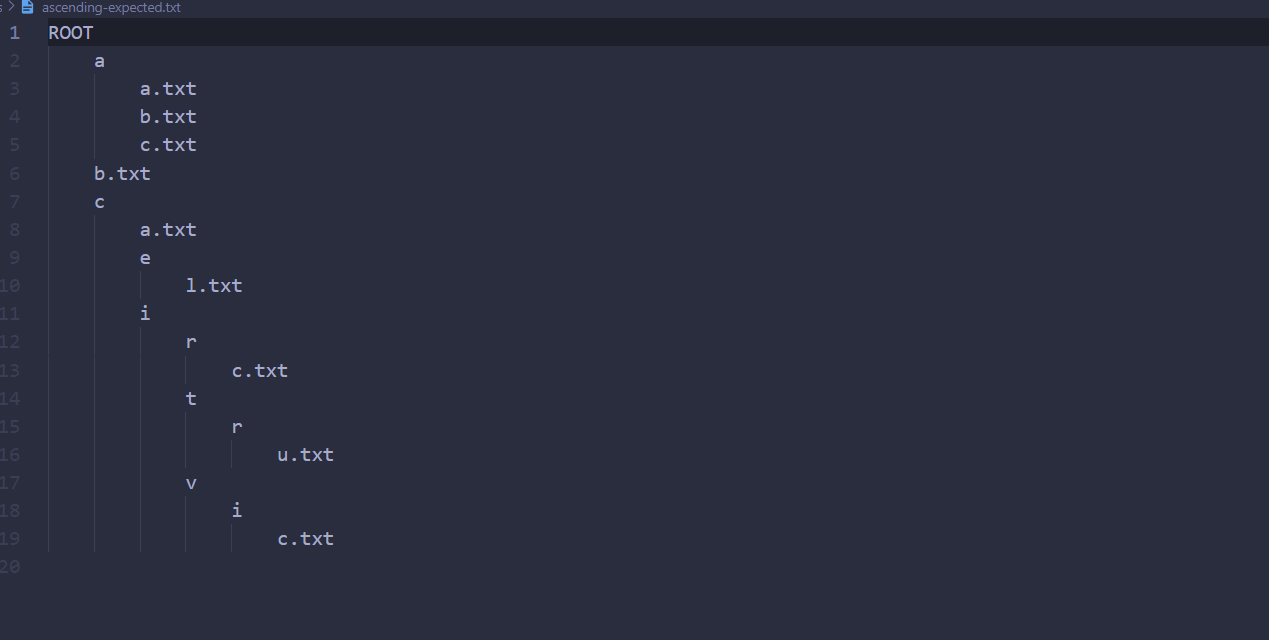This screenshot has width=1269, height=640.
Task: Place cursor on the ROOT line
Action: click(x=71, y=33)
